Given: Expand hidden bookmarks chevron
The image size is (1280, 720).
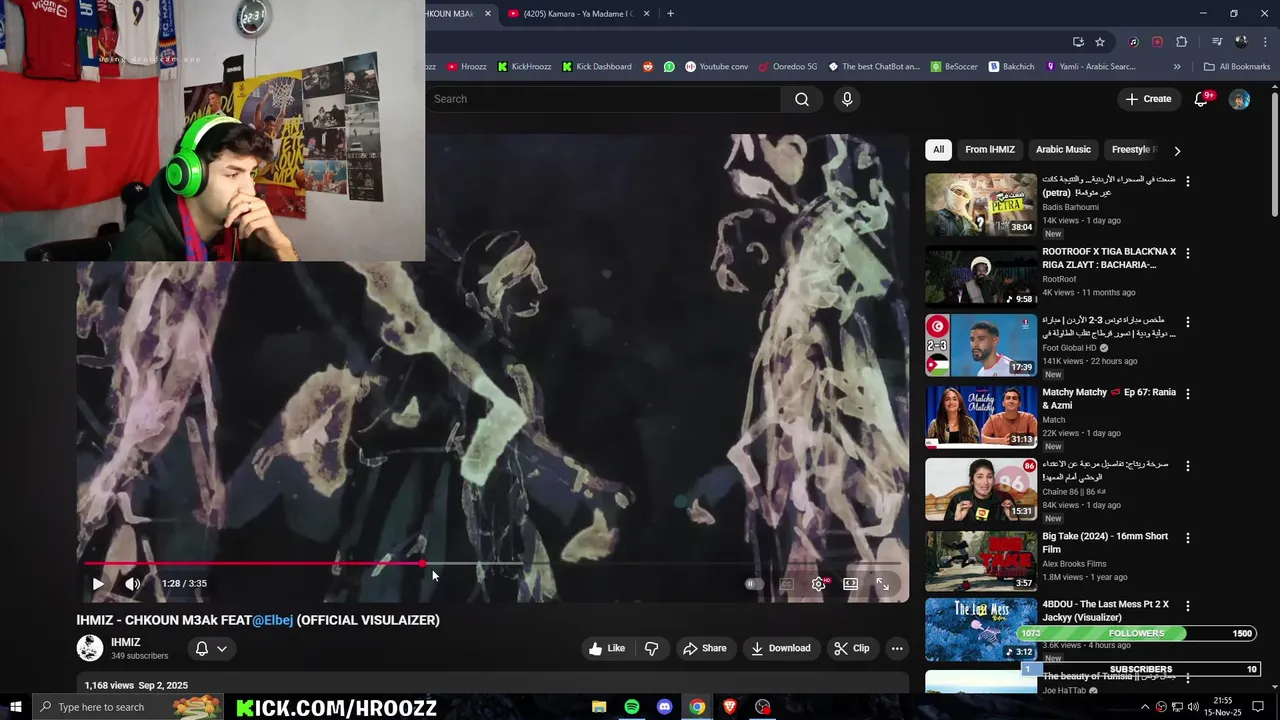Looking at the screenshot, I should coord(1177,67).
